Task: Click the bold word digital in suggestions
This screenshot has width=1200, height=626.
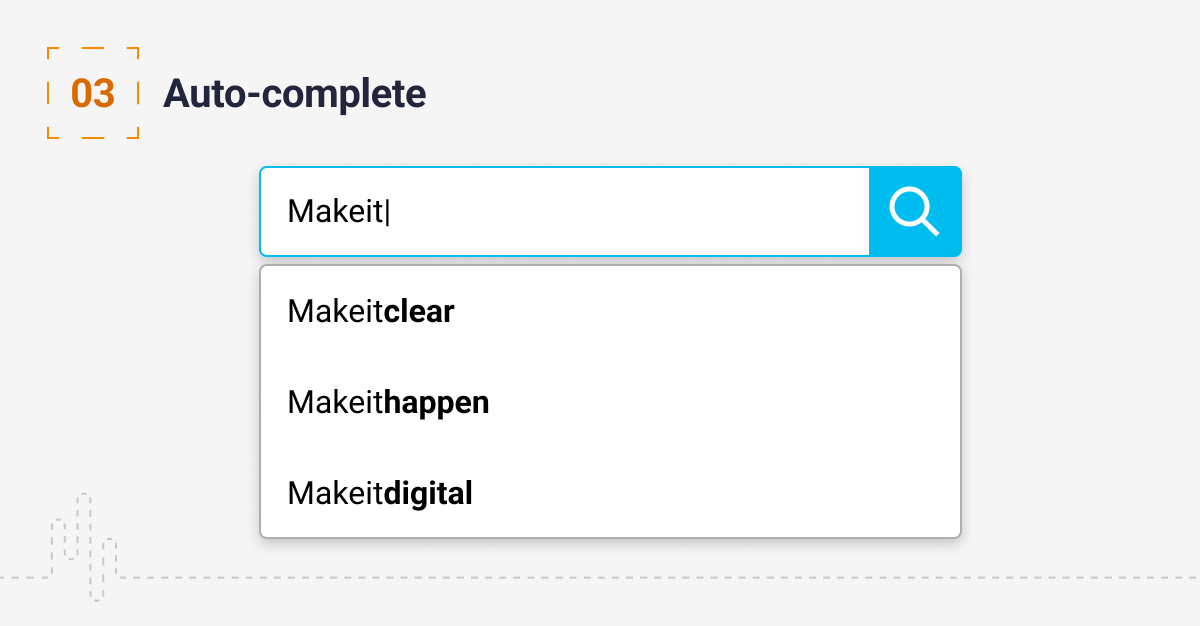Action: [x=428, y=494]
